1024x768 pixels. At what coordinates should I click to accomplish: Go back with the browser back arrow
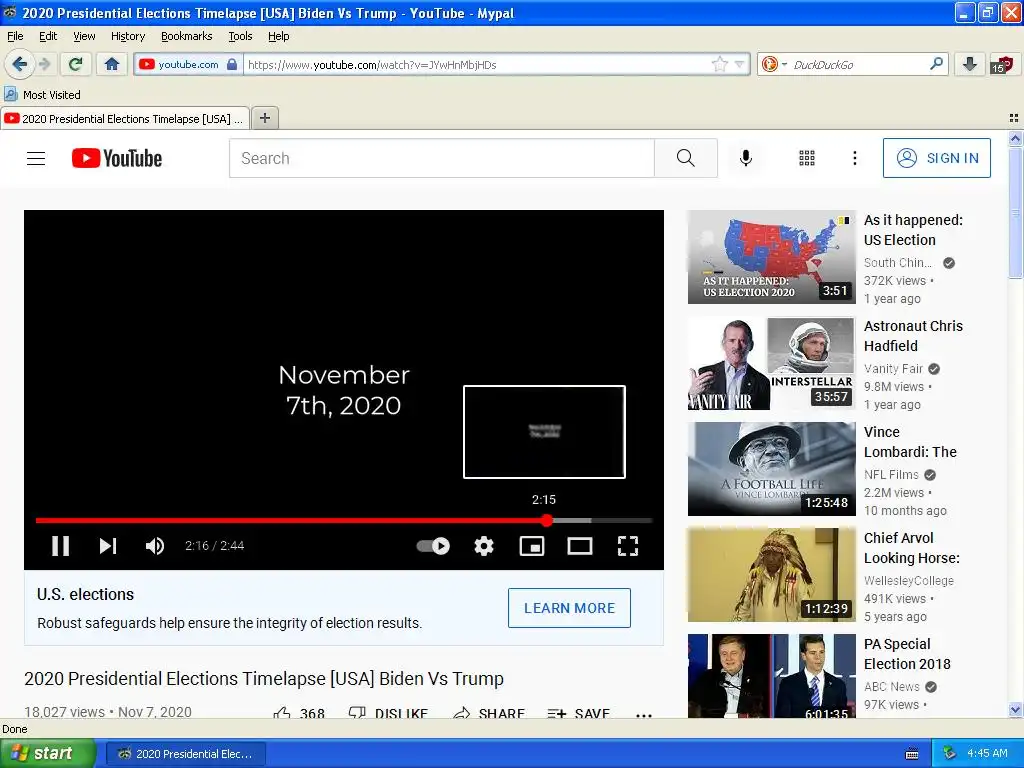coord(19,64)
